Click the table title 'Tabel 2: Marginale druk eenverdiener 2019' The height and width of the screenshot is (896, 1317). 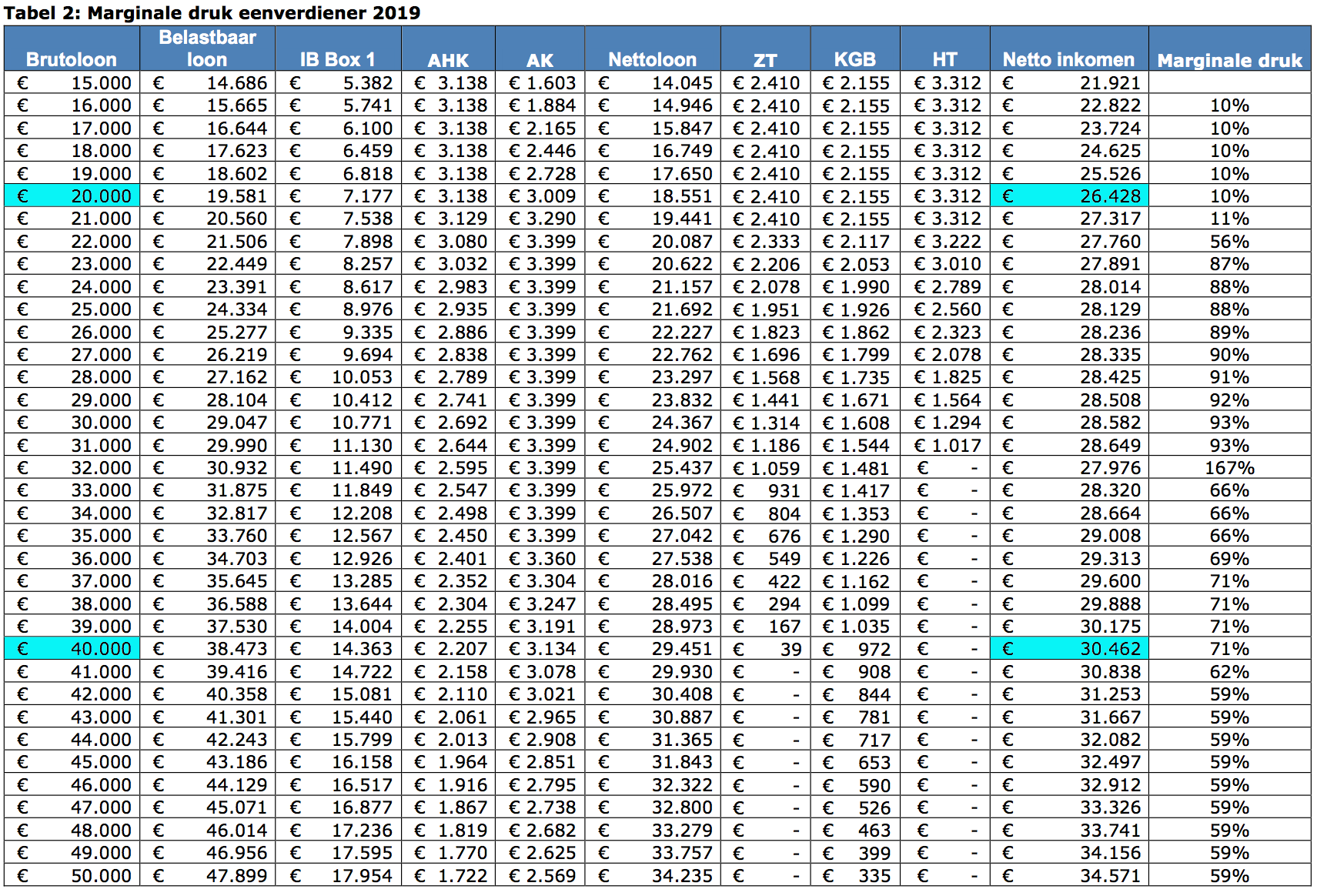212,12
